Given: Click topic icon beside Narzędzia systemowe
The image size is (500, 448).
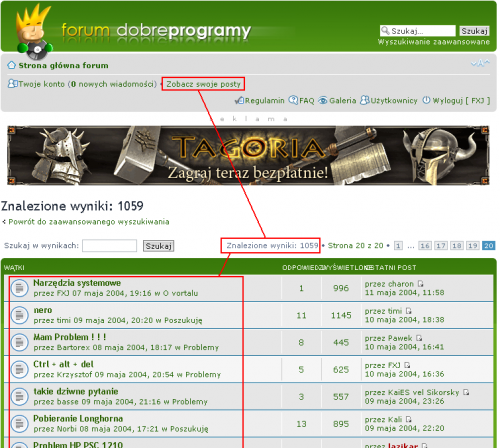Looking at the screenshot, I should tap(20, 288).
